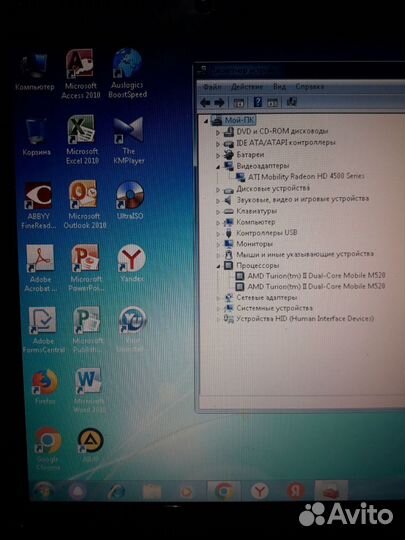Click the scan hardware changes toolbar icon

291,102
